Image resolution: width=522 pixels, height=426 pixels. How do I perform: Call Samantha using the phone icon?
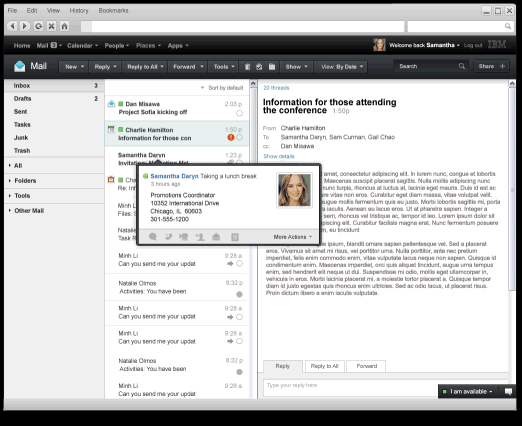coord(169,237)
